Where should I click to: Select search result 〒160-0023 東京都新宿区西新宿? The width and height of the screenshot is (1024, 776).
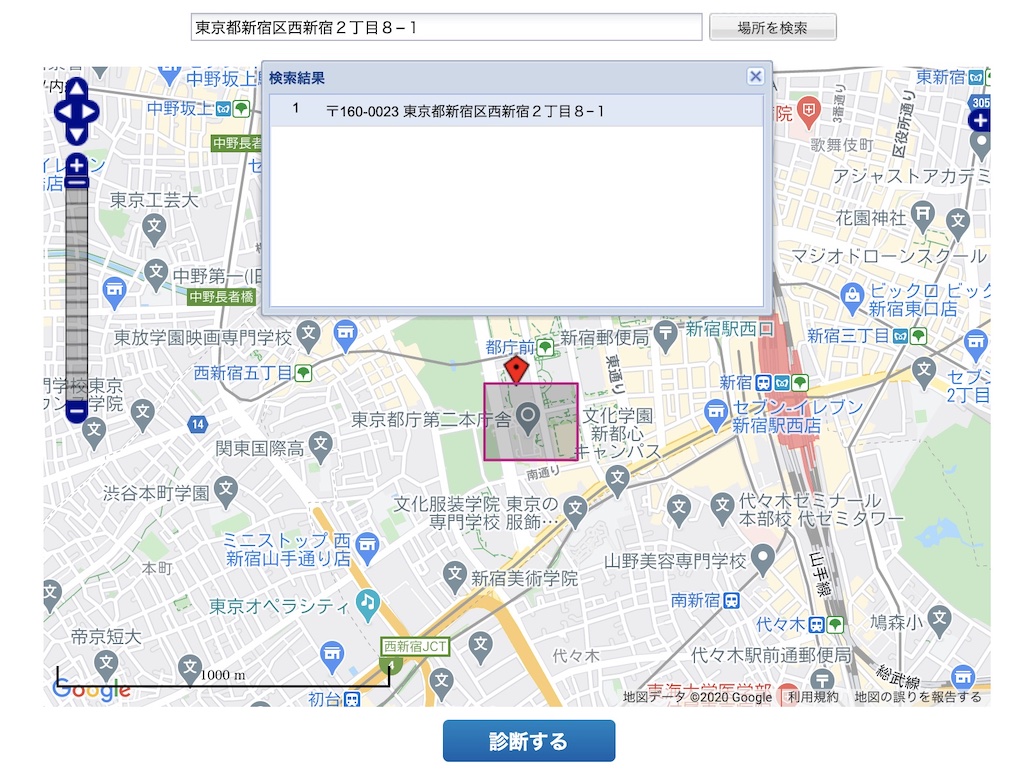tap(517, 111)
